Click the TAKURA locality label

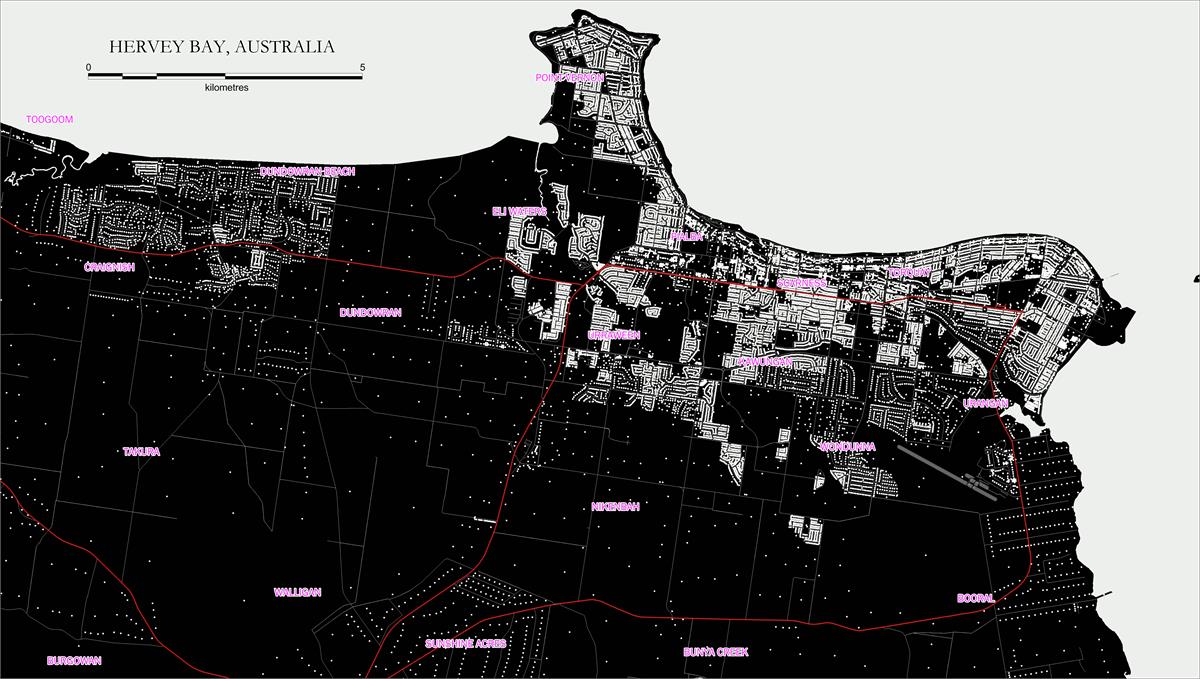point(141,452)
